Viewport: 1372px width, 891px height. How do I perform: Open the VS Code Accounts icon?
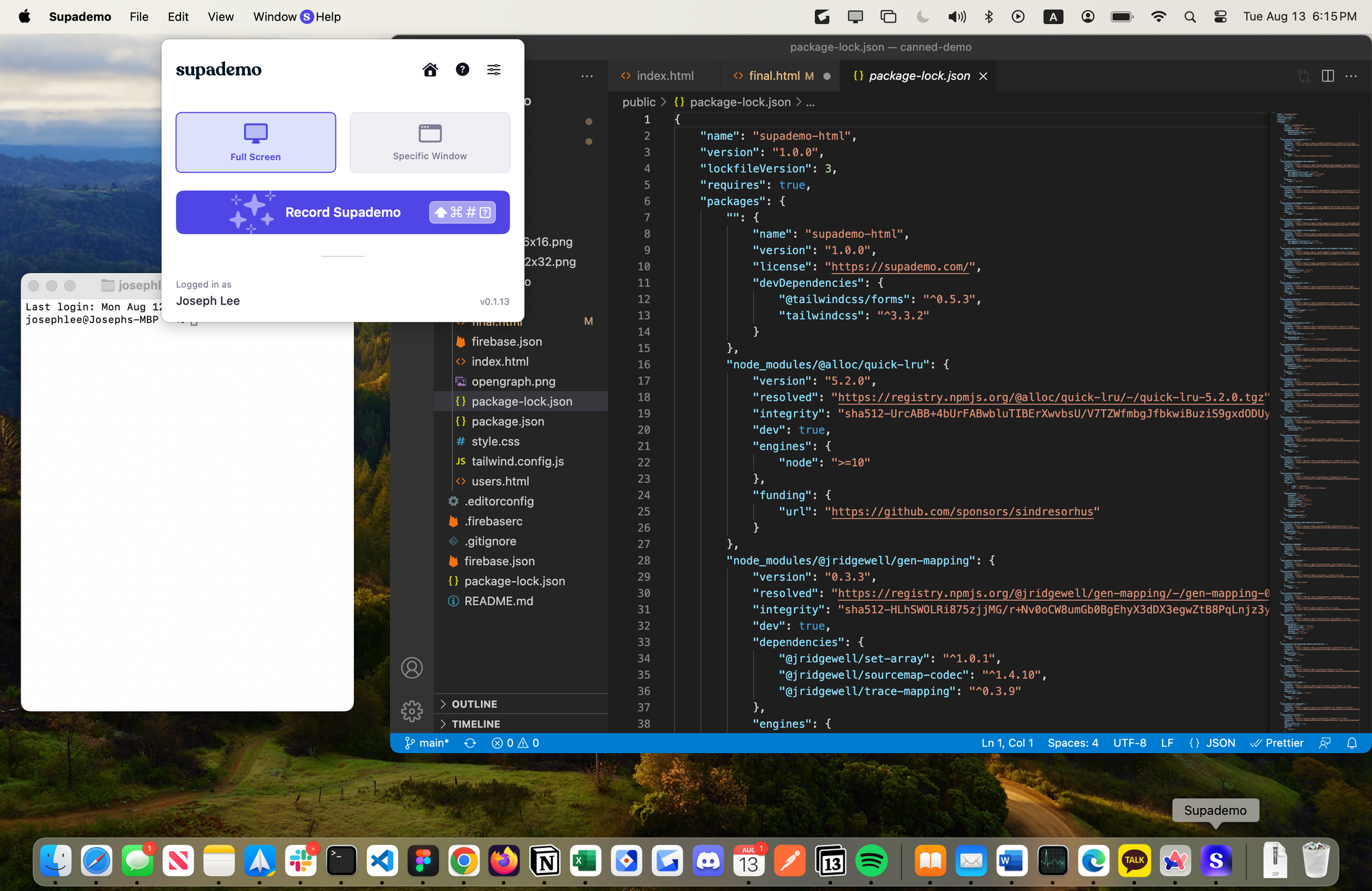[x=412, y=667]
